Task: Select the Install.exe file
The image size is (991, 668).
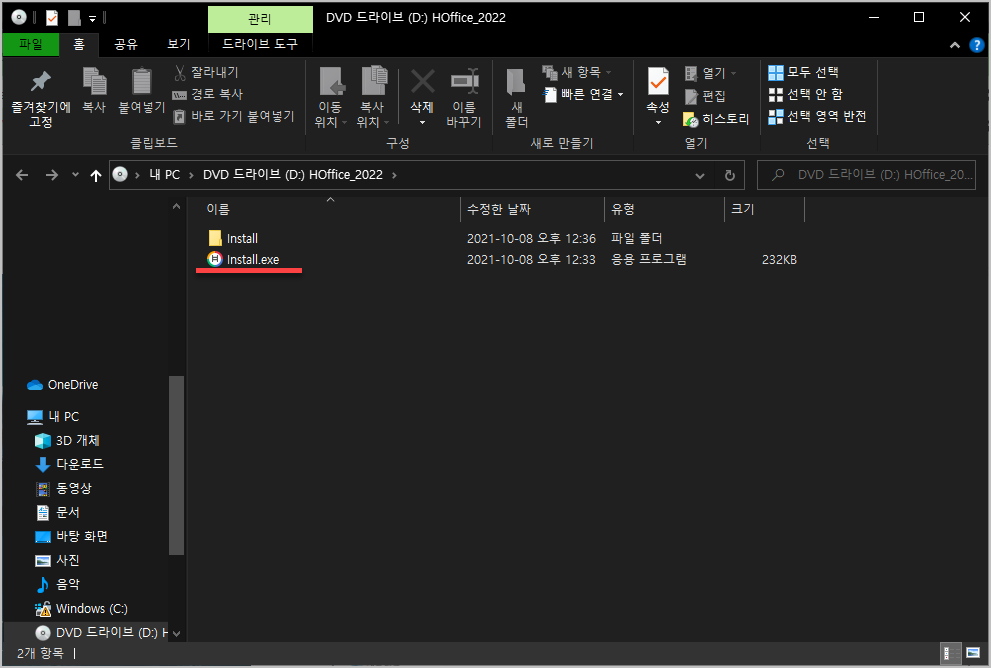Action: [x=243, y=260]
